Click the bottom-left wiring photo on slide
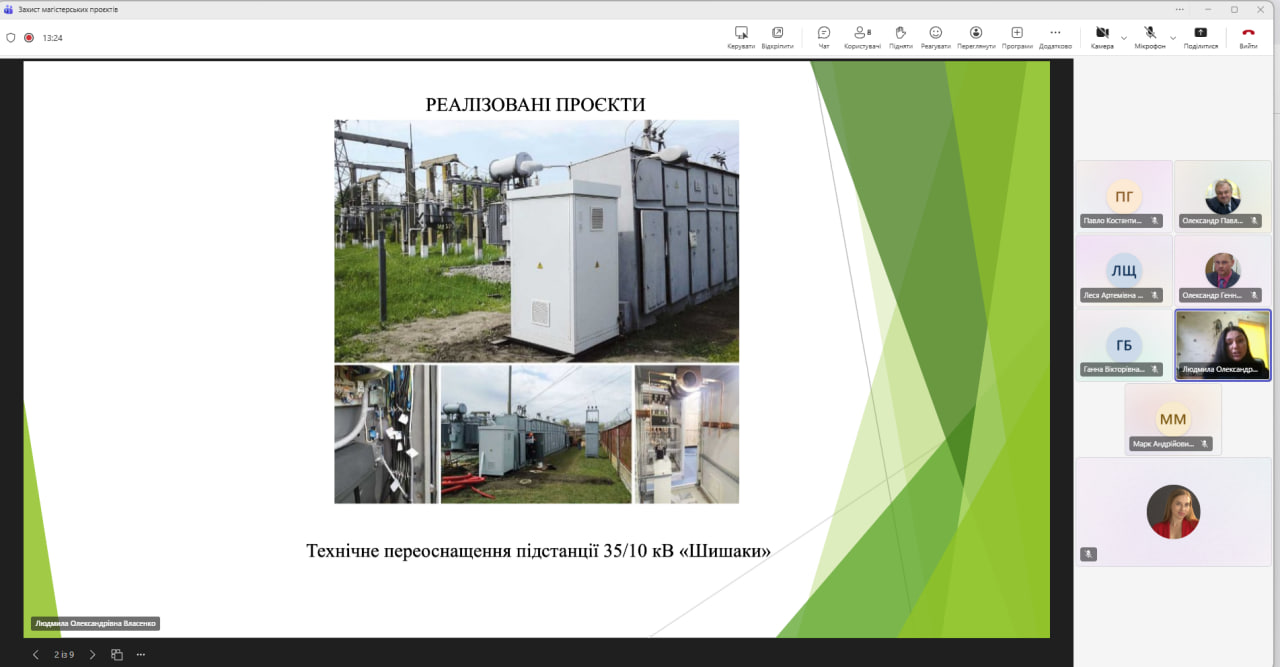Viewport: 1280px width, 667px height. 386,434
